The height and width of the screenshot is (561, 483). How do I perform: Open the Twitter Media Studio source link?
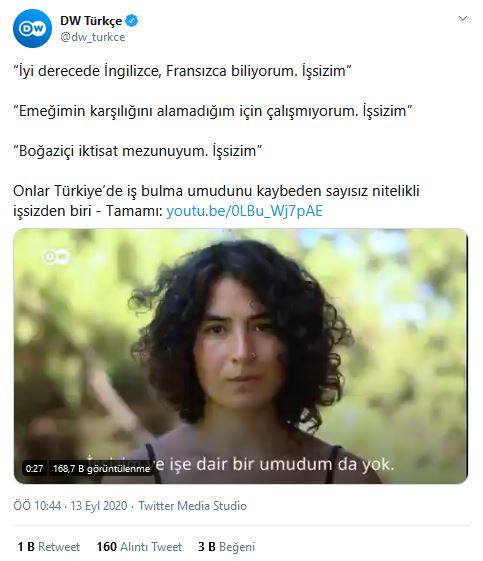(192, 506)
